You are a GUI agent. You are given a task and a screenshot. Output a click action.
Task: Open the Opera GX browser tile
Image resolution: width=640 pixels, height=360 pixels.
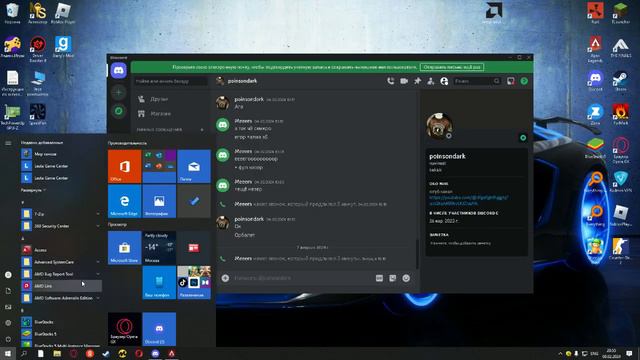coord(124,329)
